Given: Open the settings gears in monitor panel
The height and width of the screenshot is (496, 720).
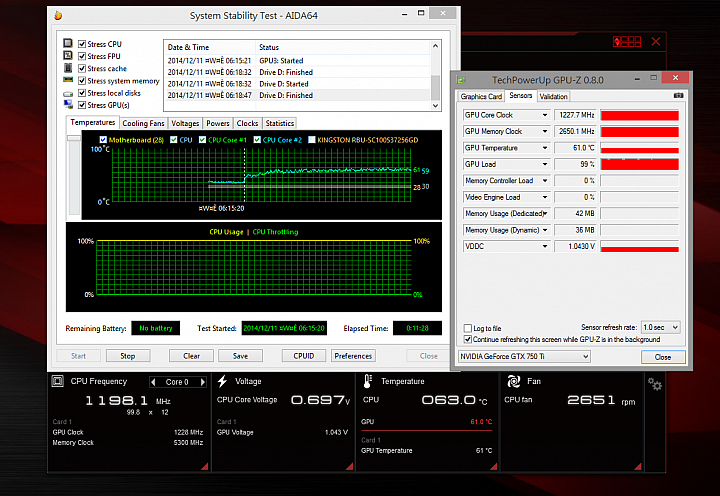Looking at the screenshot, I should [x=655, y=384].
